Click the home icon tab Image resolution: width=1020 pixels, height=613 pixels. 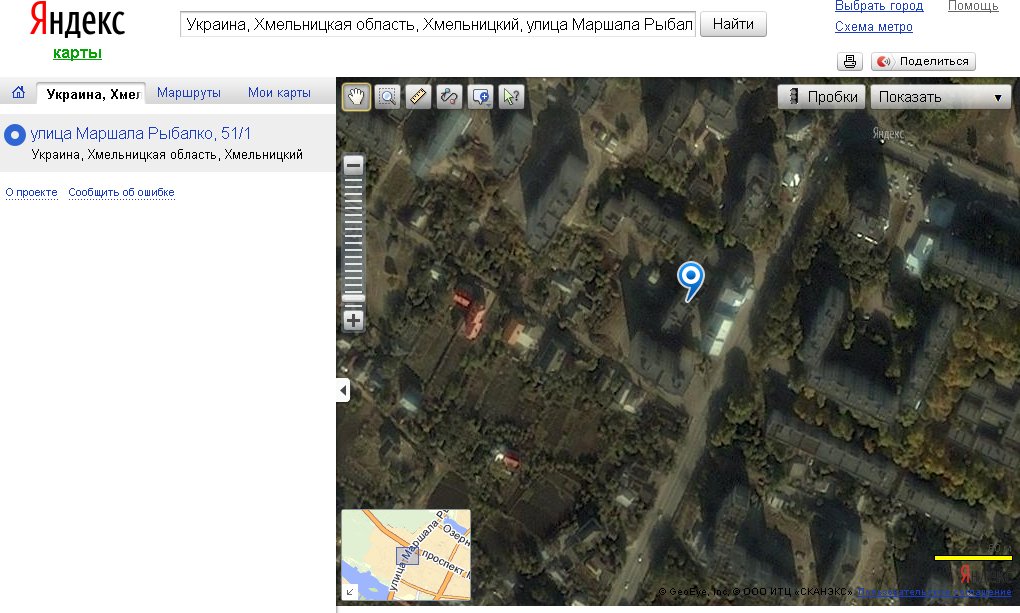pos(18,92)
